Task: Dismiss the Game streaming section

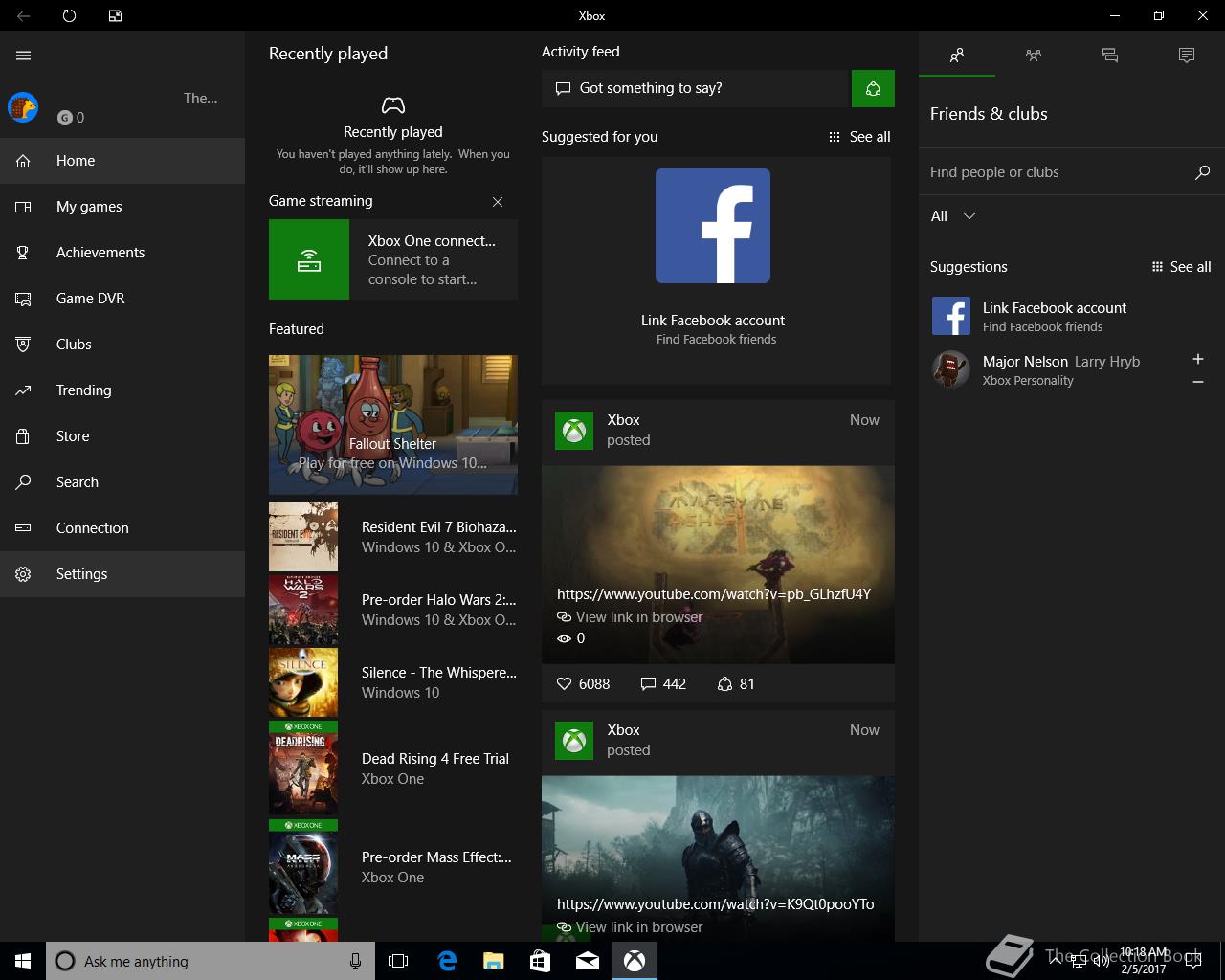Action: pos(498,202)
